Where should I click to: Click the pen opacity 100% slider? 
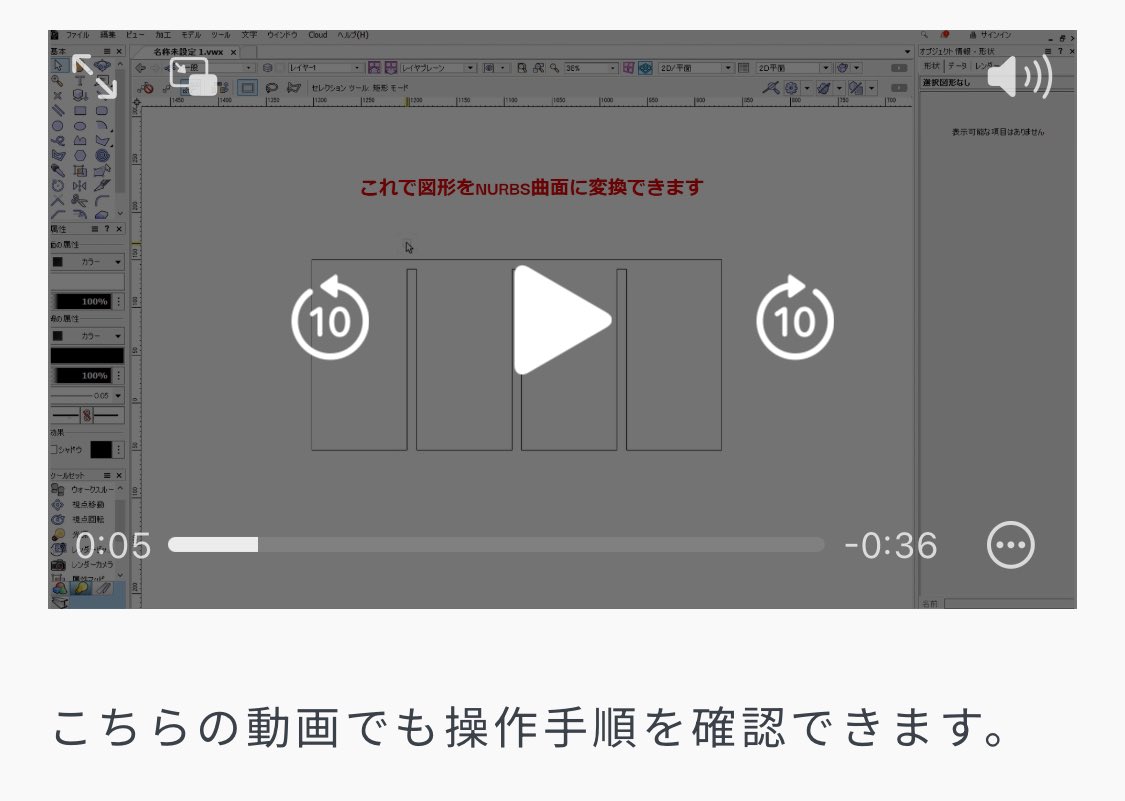click(x=83, y=375)
